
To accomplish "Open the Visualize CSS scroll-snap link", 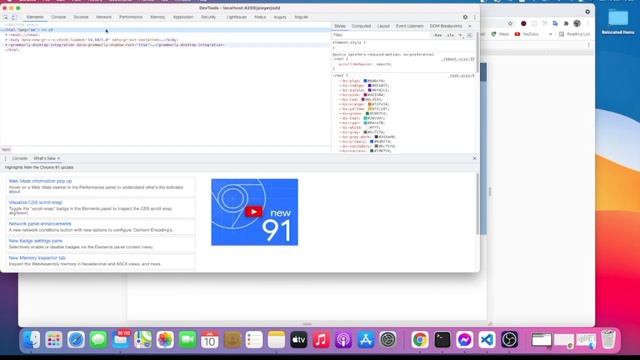I will pos(36,202).
